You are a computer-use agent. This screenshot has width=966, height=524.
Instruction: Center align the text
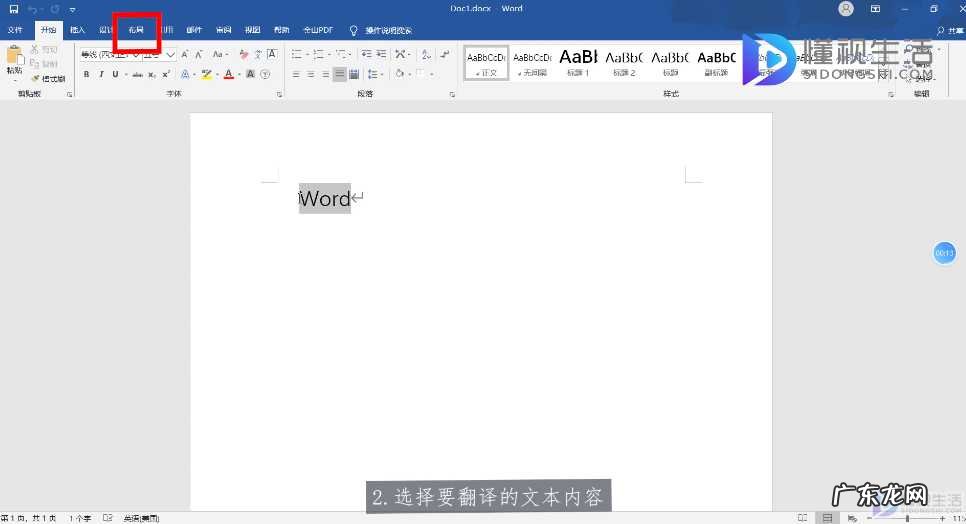point(310,75)
